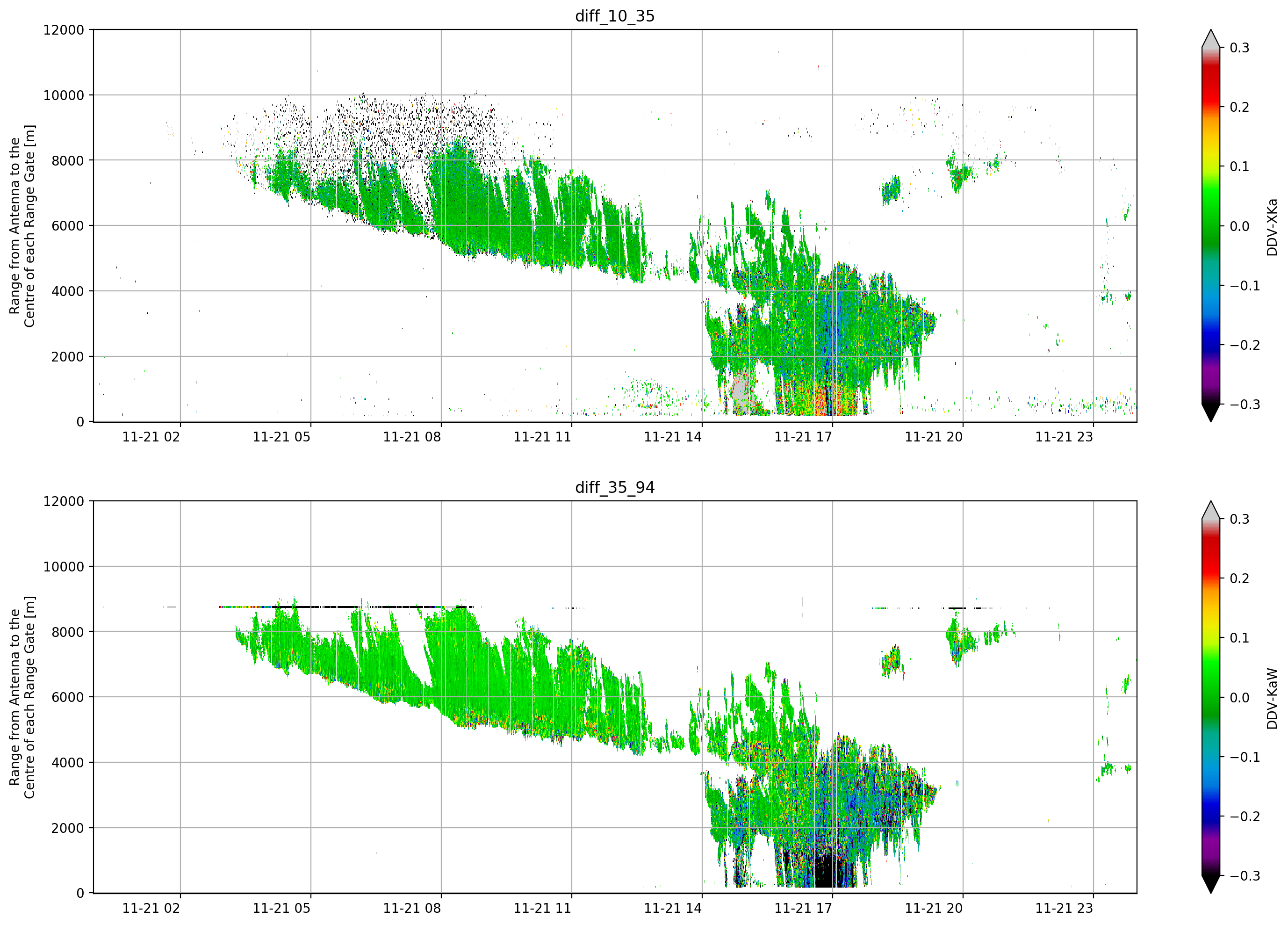Click the 0.1 tick on DDV-XKa colorbar
This screenshot has height=925, width=1288.
tap(1240, 166)
